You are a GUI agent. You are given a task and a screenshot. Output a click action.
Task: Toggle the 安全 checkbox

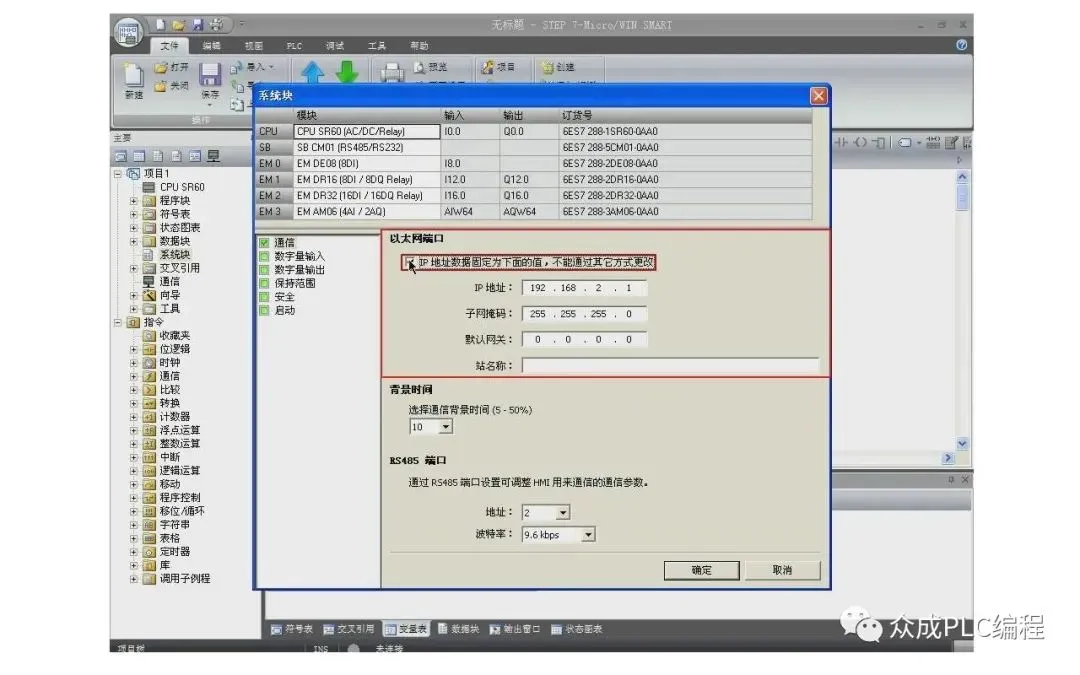coord(264,297)
